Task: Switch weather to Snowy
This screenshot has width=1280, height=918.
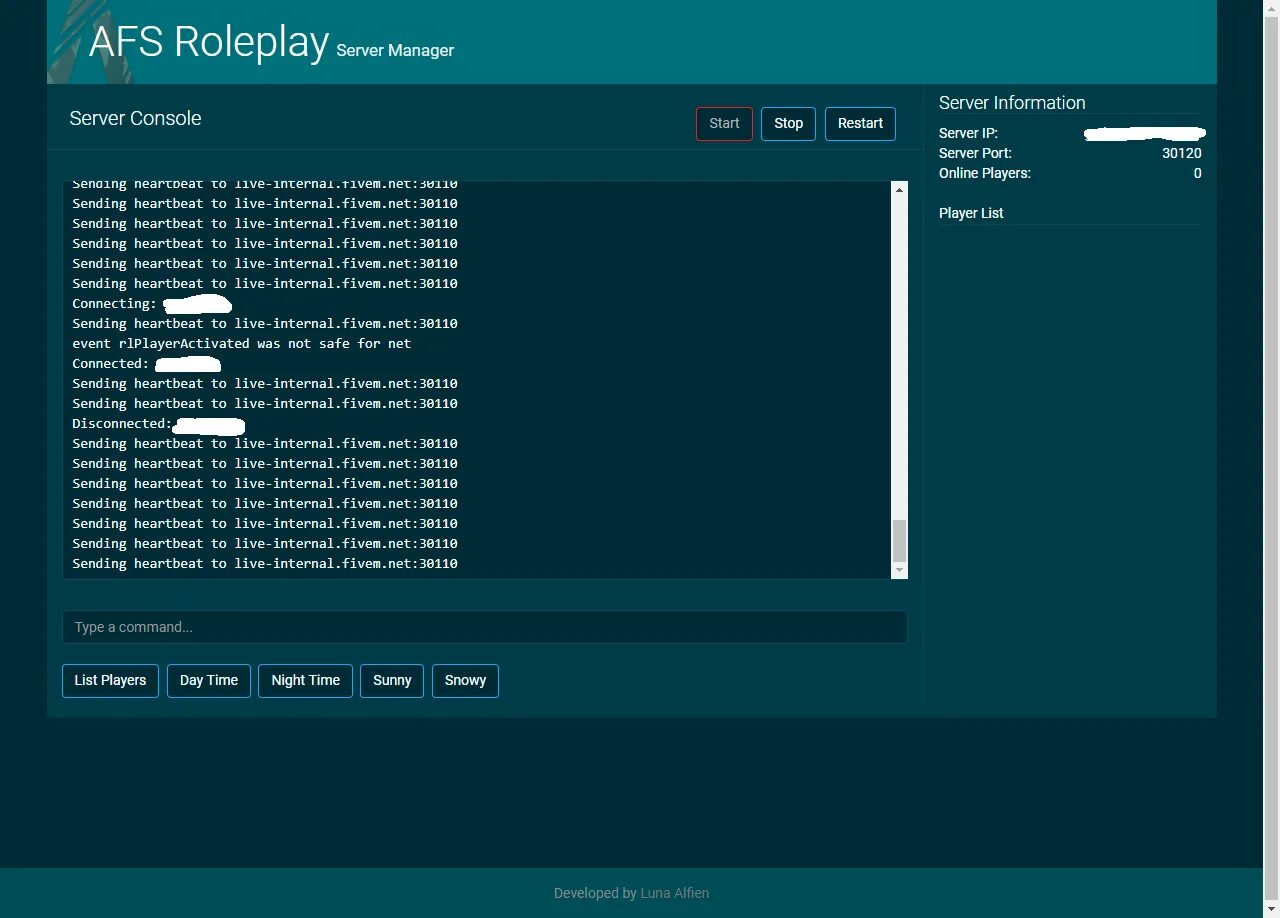Action: click(465, 681)
